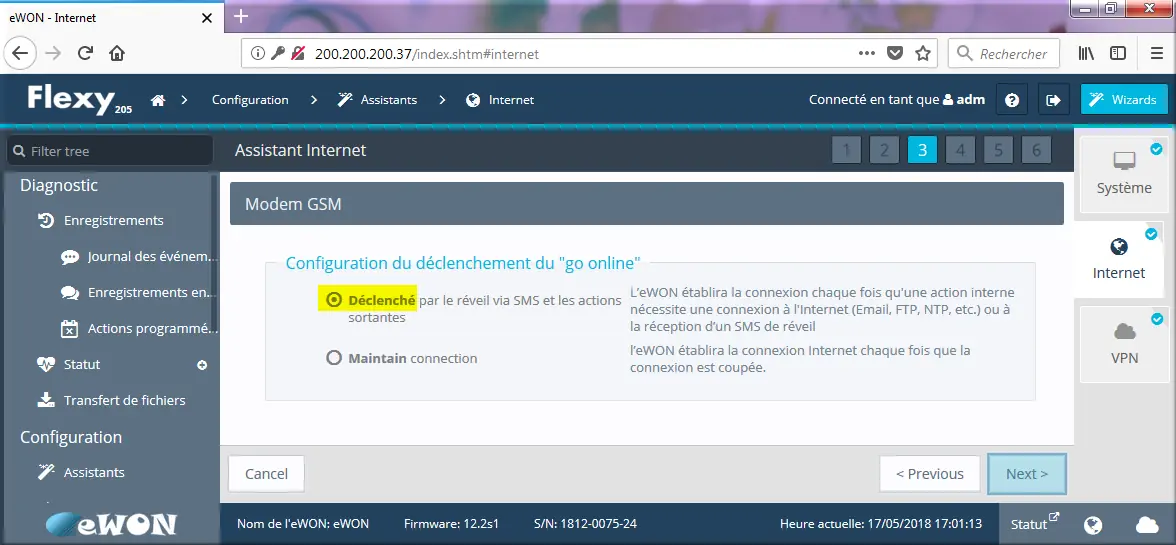Switch to the VPN wizard tab
The width and height of the screenshot is (1176, 545).
click(1123, 343)
